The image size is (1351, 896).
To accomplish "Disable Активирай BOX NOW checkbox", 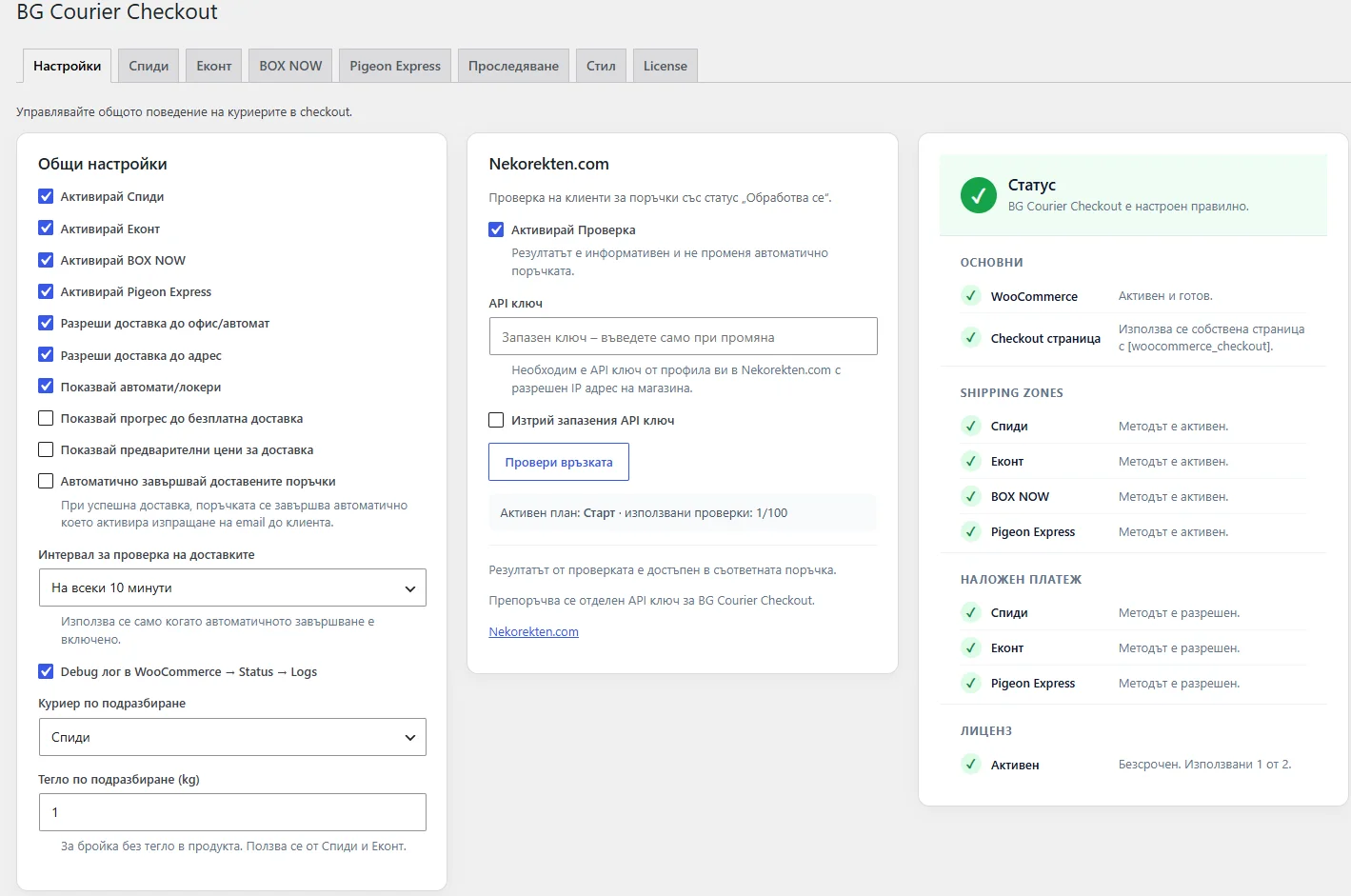I will coord(46,260).
